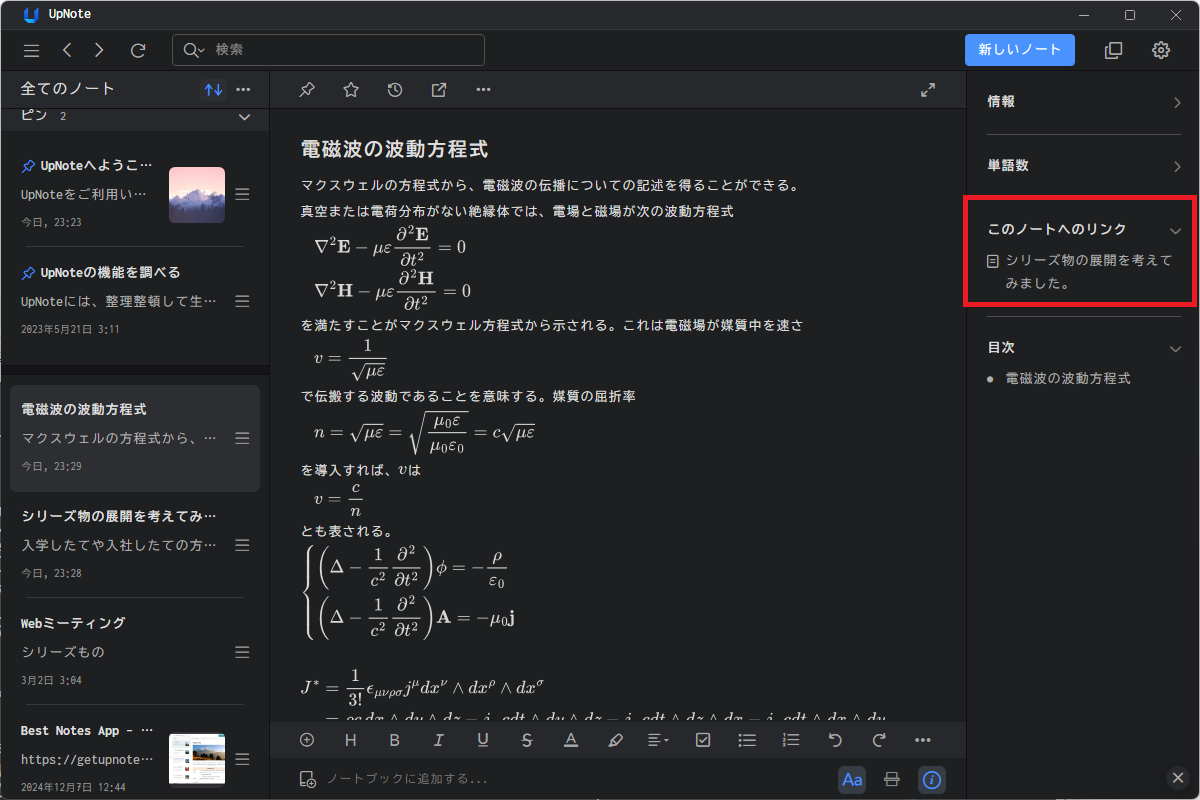The width and height of the screenshot is (1200, 800).
Task: Collapse the ピン section in the sidebar
Action: coord(243,117)
